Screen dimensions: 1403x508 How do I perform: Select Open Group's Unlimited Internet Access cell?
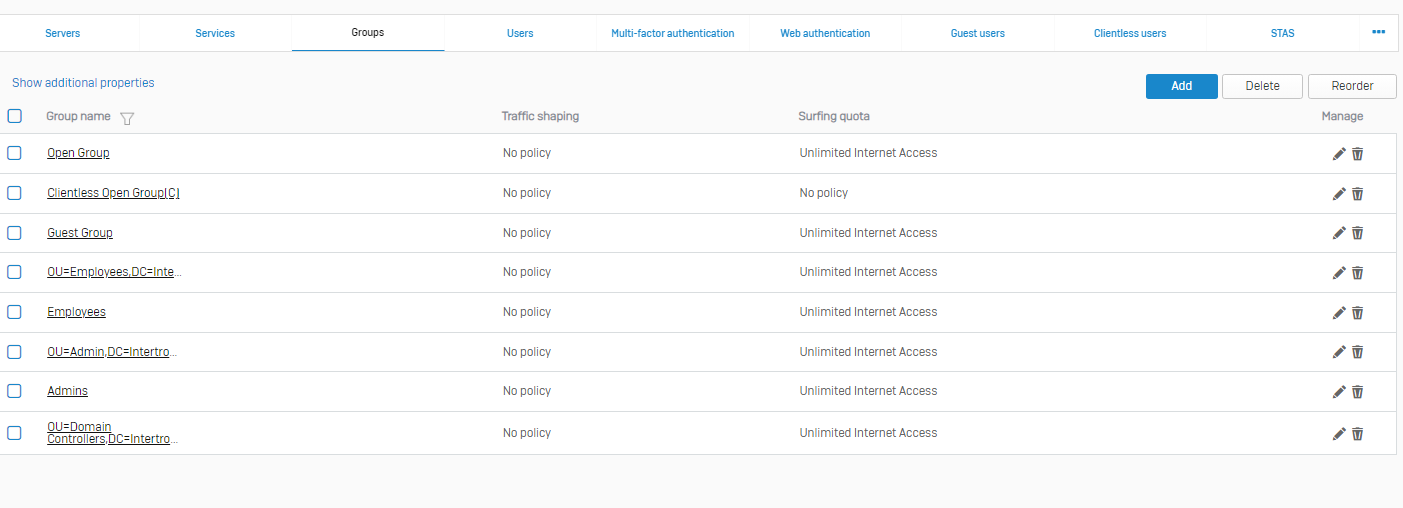(868, 153)
